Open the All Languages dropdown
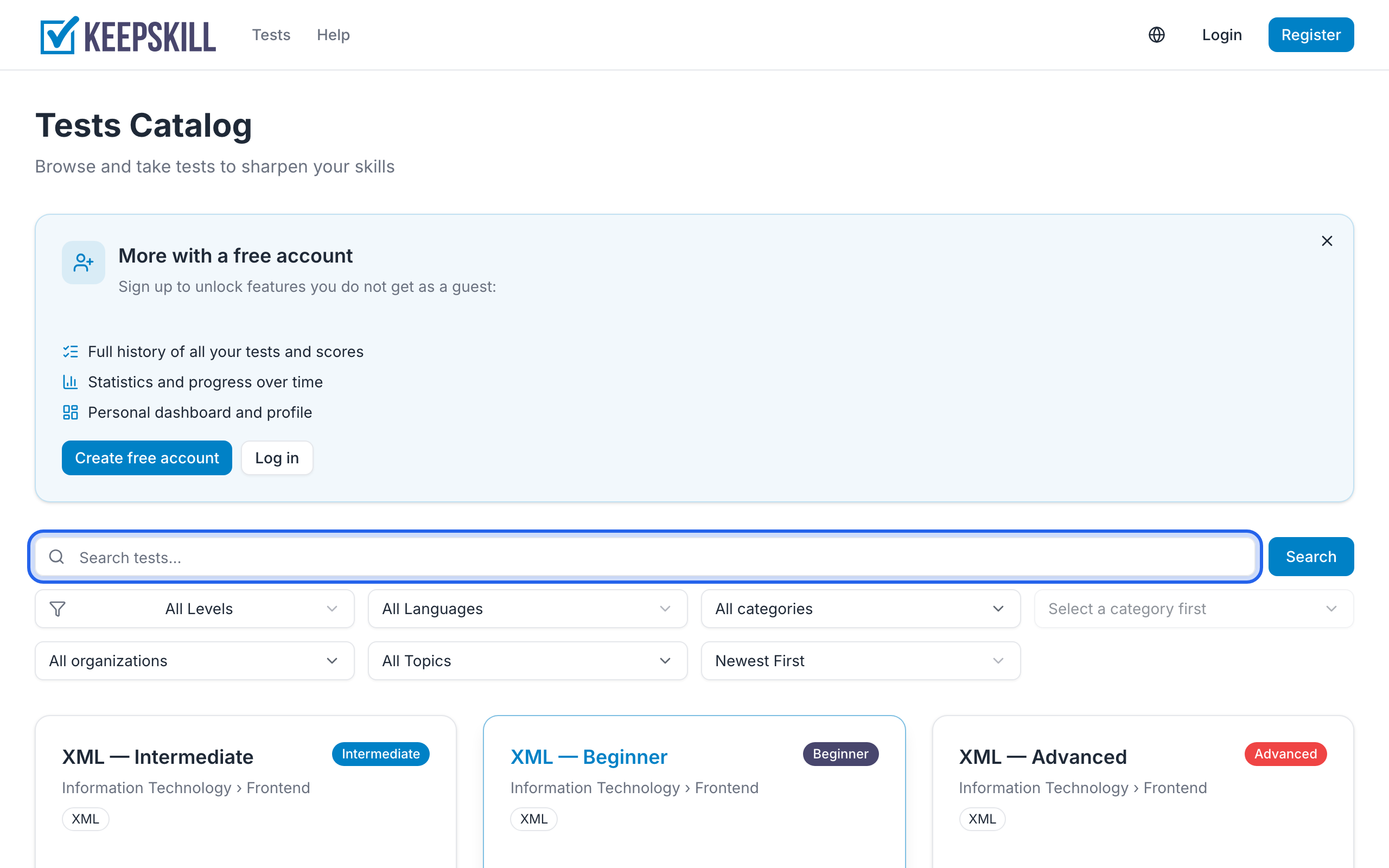 pos(527,609)
